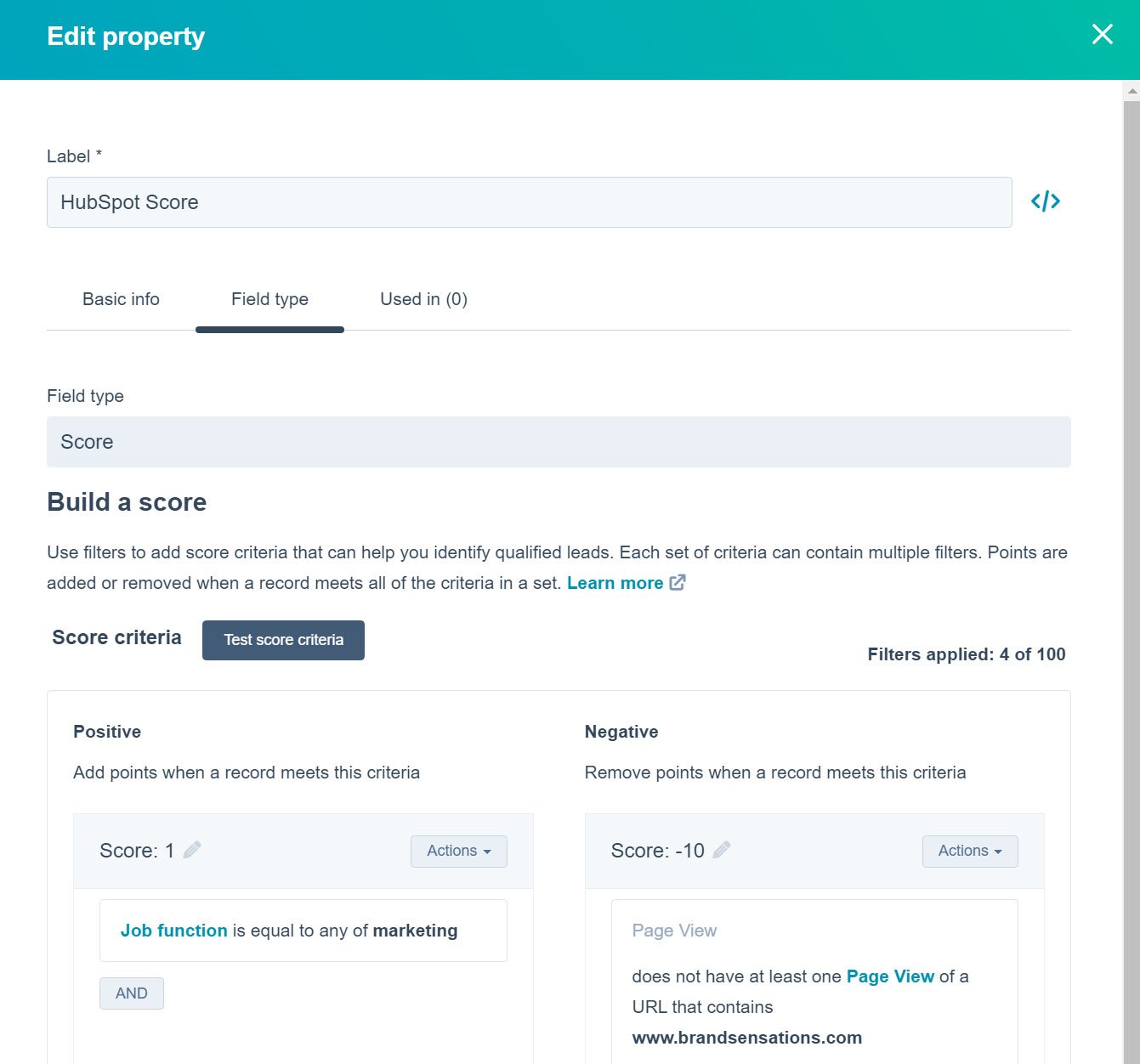Click the Test score criteria button
Viewport: 1140px width, 1064px height.
[283, 640]
